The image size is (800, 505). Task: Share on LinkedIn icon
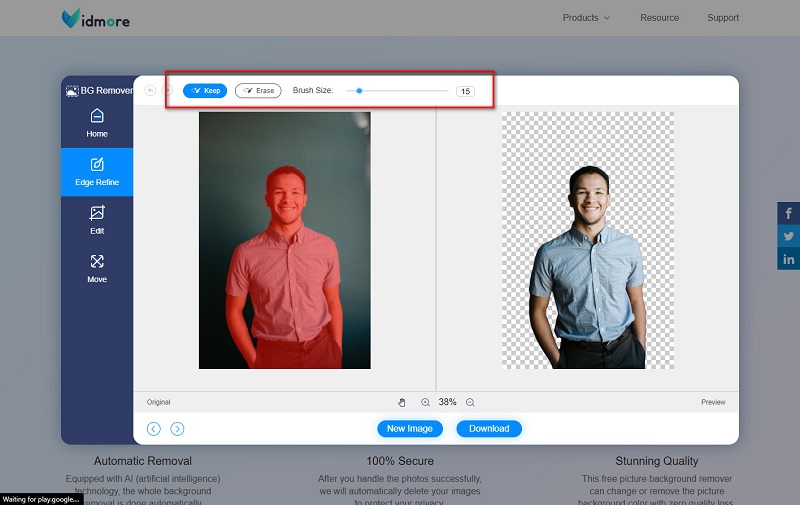(788, 259)
